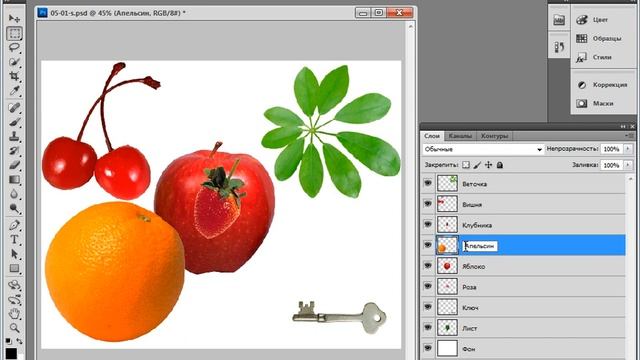Image resolution: width=640 pixels, height=360 pixels.
Task: Select the 3D Camera Orbit tool
Action: coord(14,300)
